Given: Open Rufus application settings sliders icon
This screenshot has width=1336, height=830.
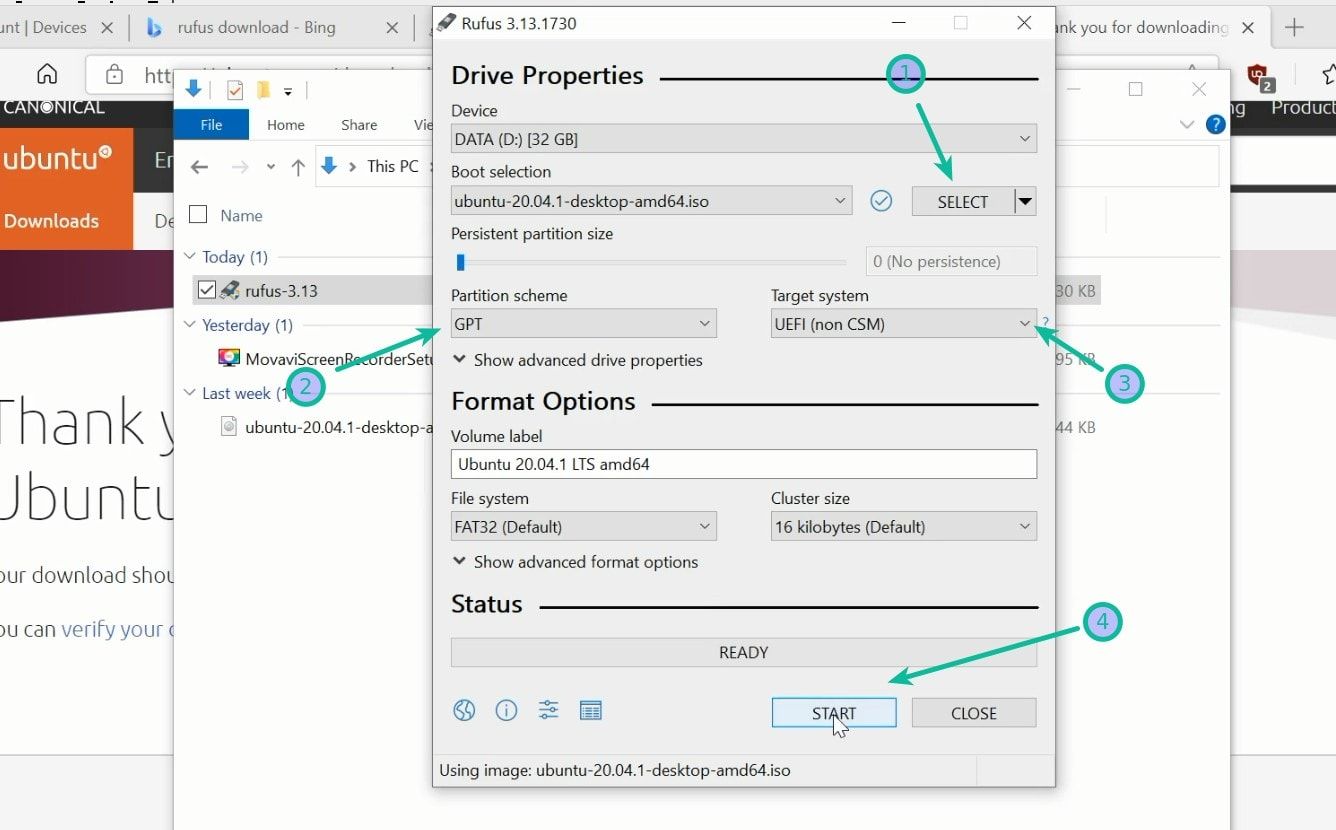Looking at the screenshot, I should point(548,711).
